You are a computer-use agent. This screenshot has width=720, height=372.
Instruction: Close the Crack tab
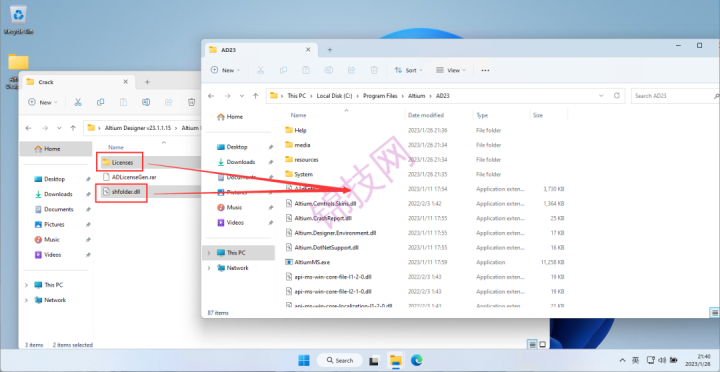pos(126,82)
